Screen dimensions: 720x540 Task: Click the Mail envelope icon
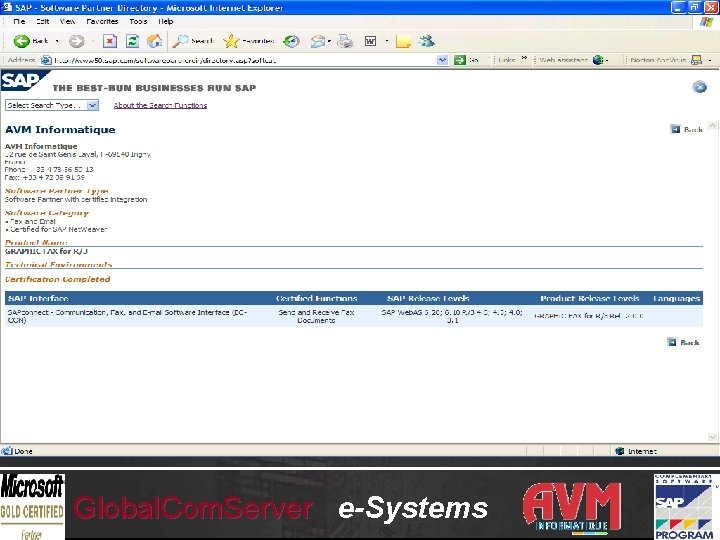(x=317, y=41)
